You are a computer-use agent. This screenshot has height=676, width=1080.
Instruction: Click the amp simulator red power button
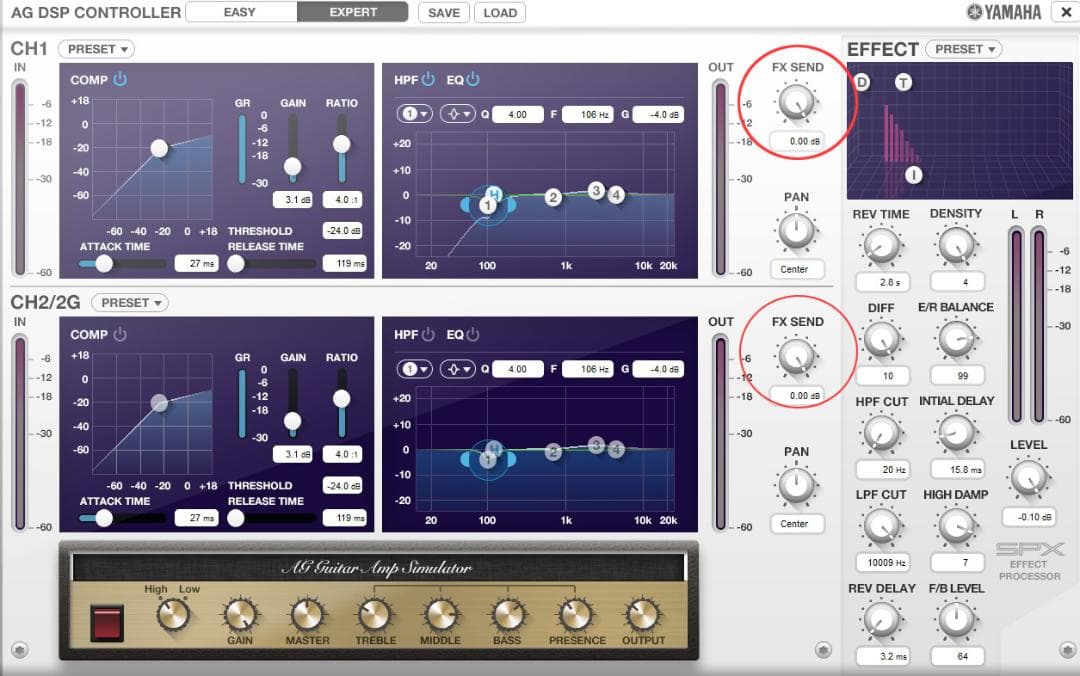107,621
